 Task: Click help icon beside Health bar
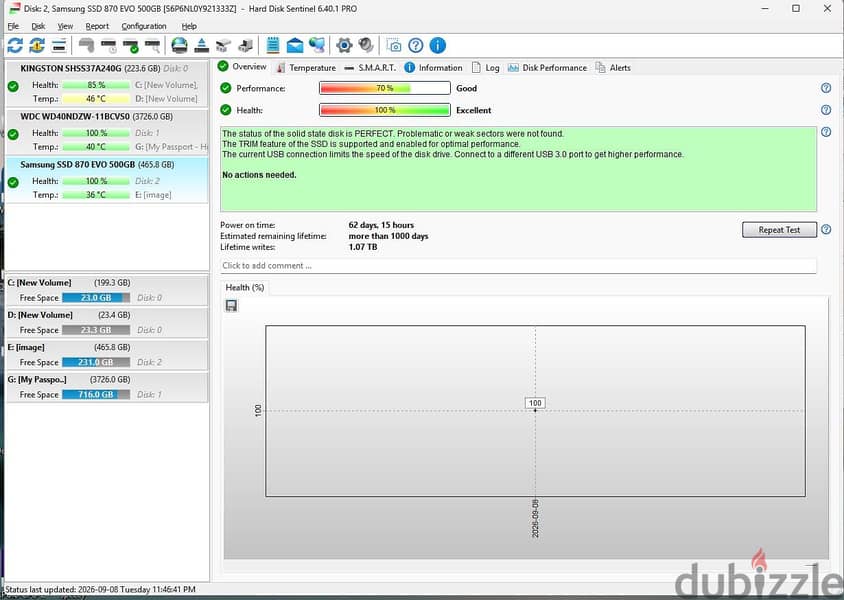pyautogui.click(x=826, y=110)
